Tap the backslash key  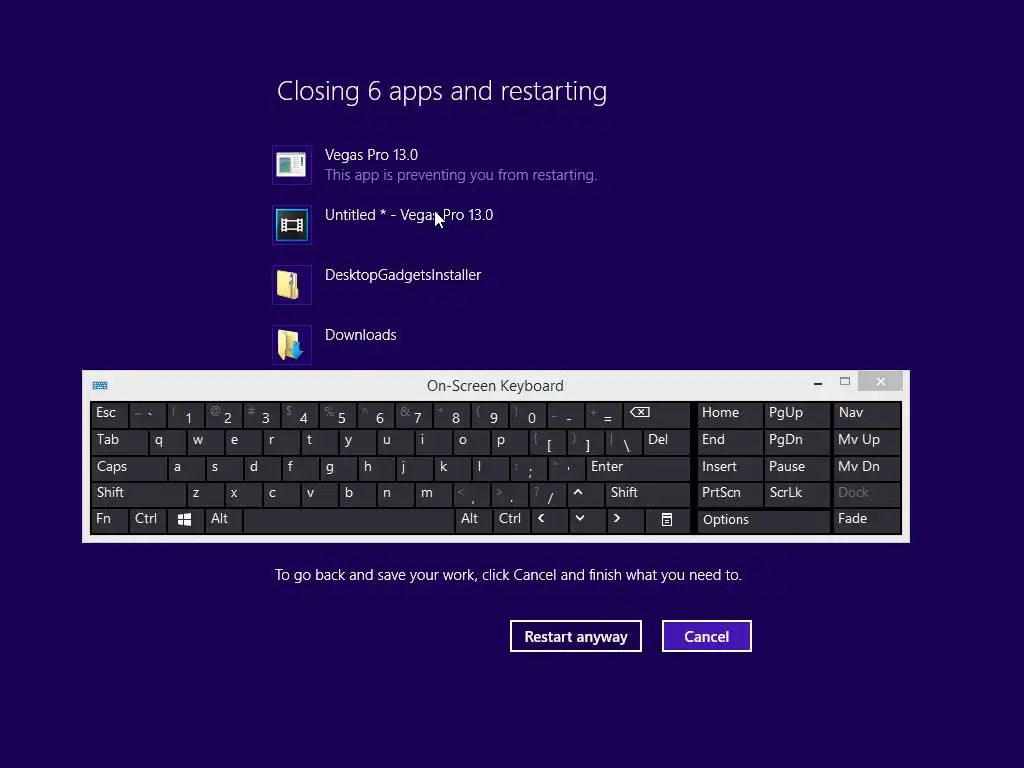623,441
